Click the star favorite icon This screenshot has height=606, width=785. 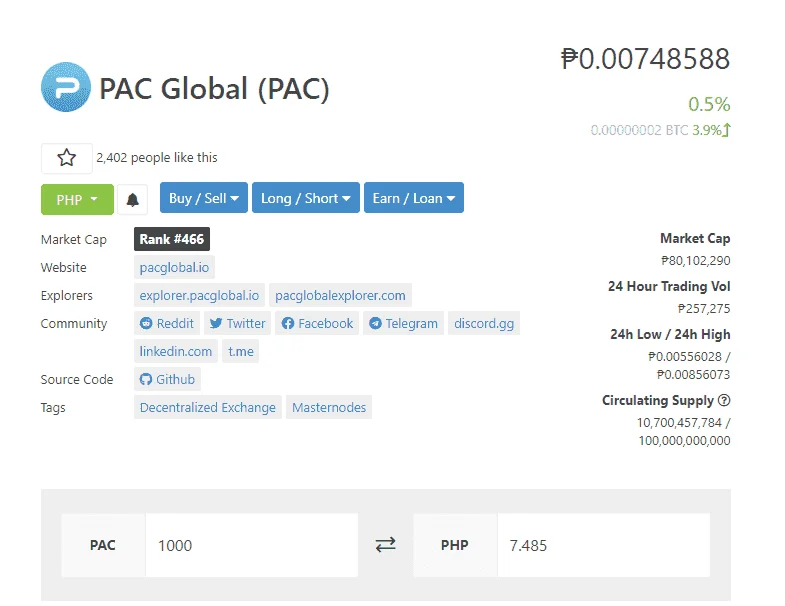[67, 158]
